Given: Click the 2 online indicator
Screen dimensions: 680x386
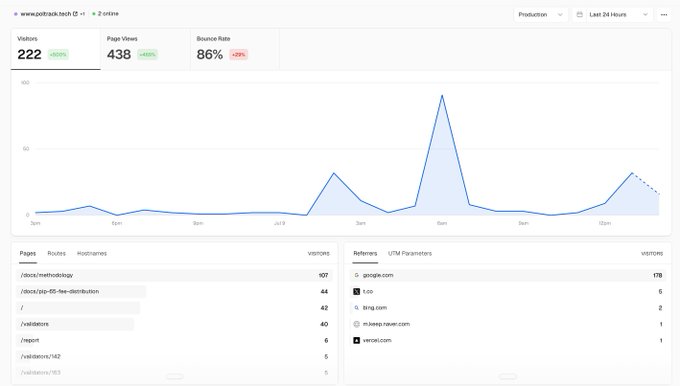Looking at the screenshot, I should tap(105, 14).
